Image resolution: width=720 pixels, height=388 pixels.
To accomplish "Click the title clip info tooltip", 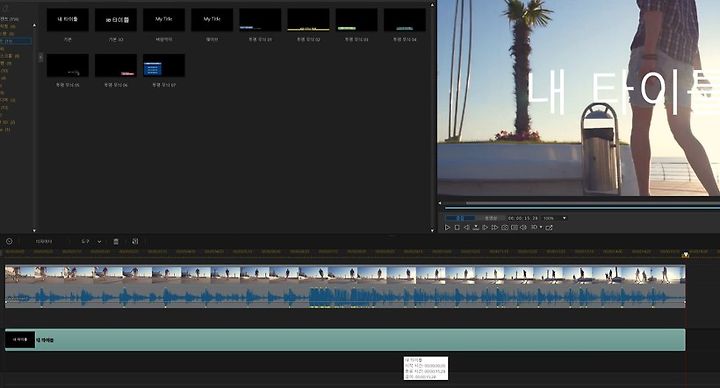I will (x=426, y=368).
